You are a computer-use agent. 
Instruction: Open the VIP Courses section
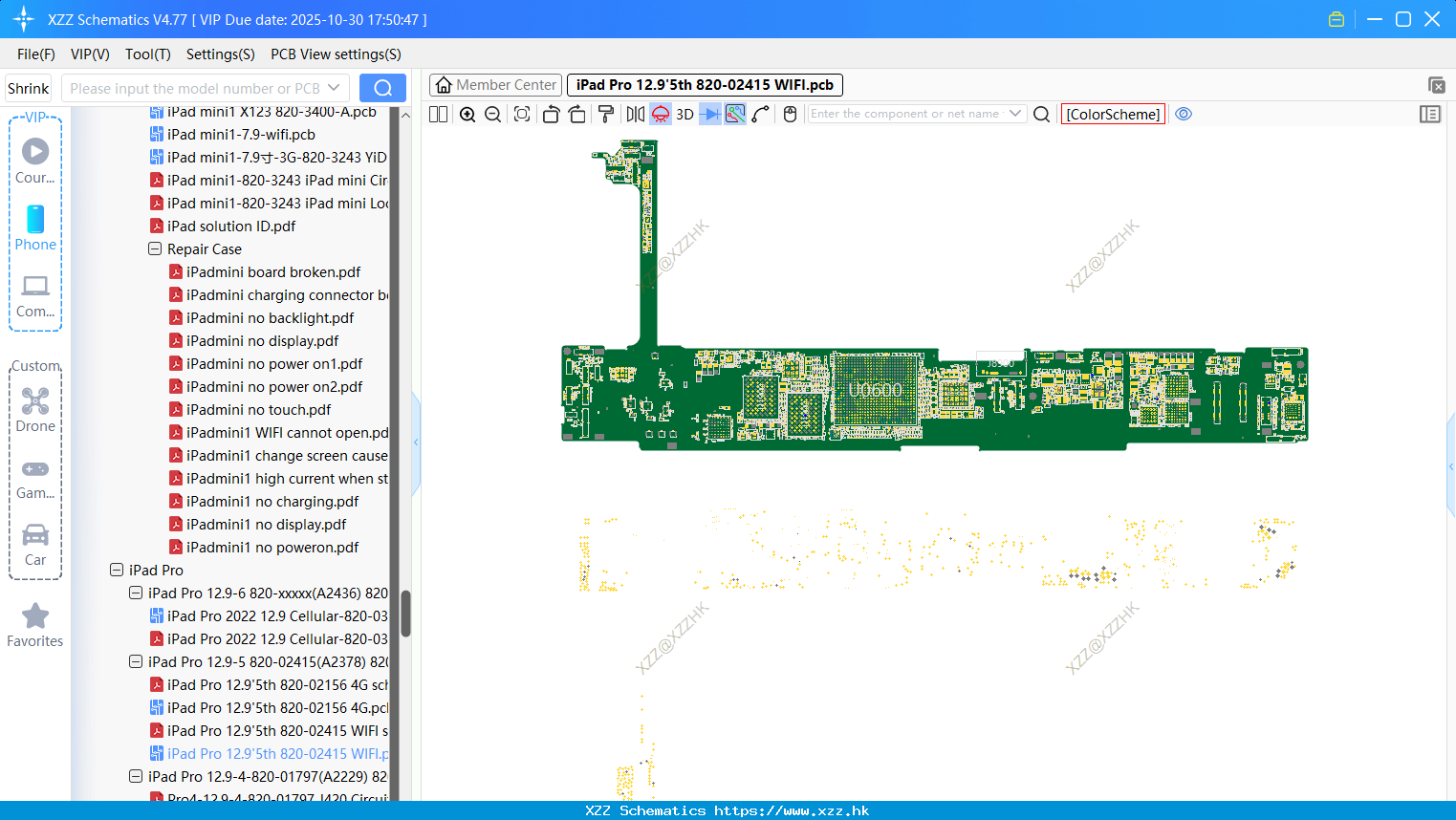35,161
